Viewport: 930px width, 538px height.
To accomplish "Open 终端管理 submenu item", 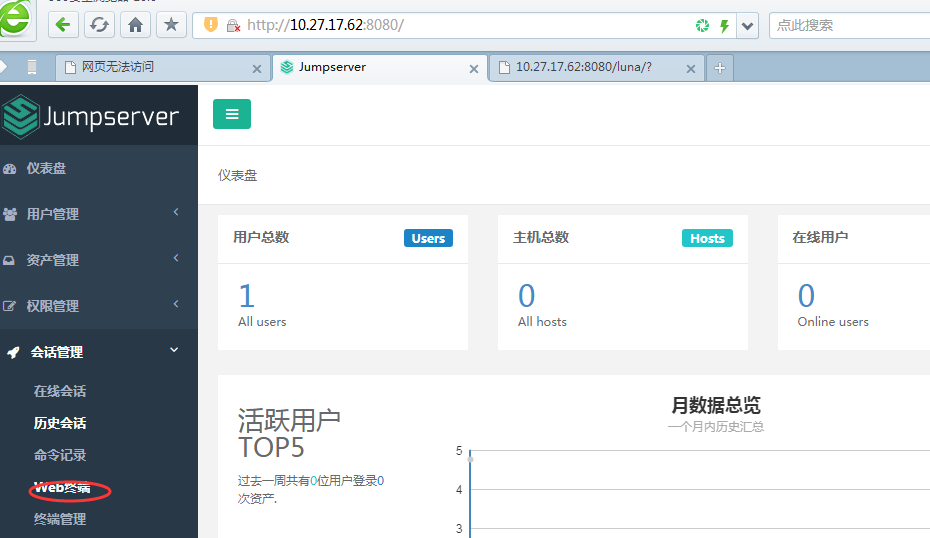I will (60, 520).
